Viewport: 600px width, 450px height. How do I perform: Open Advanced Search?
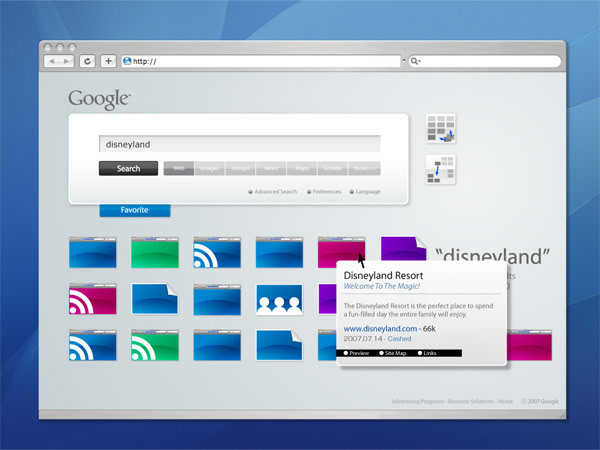273,192
